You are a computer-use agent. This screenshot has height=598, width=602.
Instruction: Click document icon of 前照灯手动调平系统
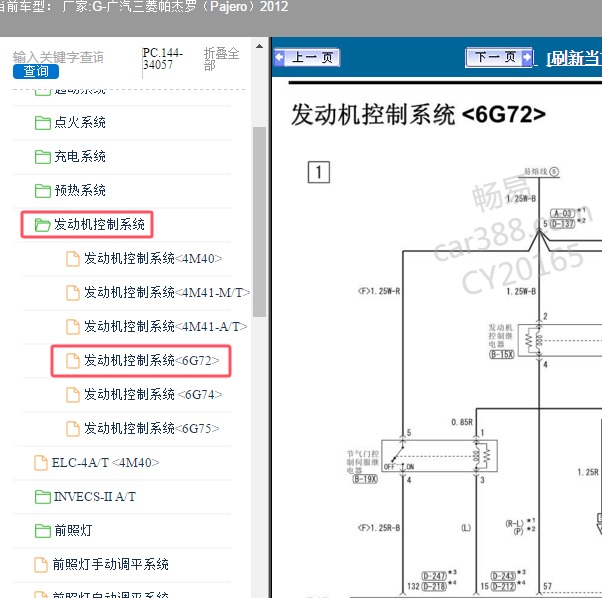41,565
